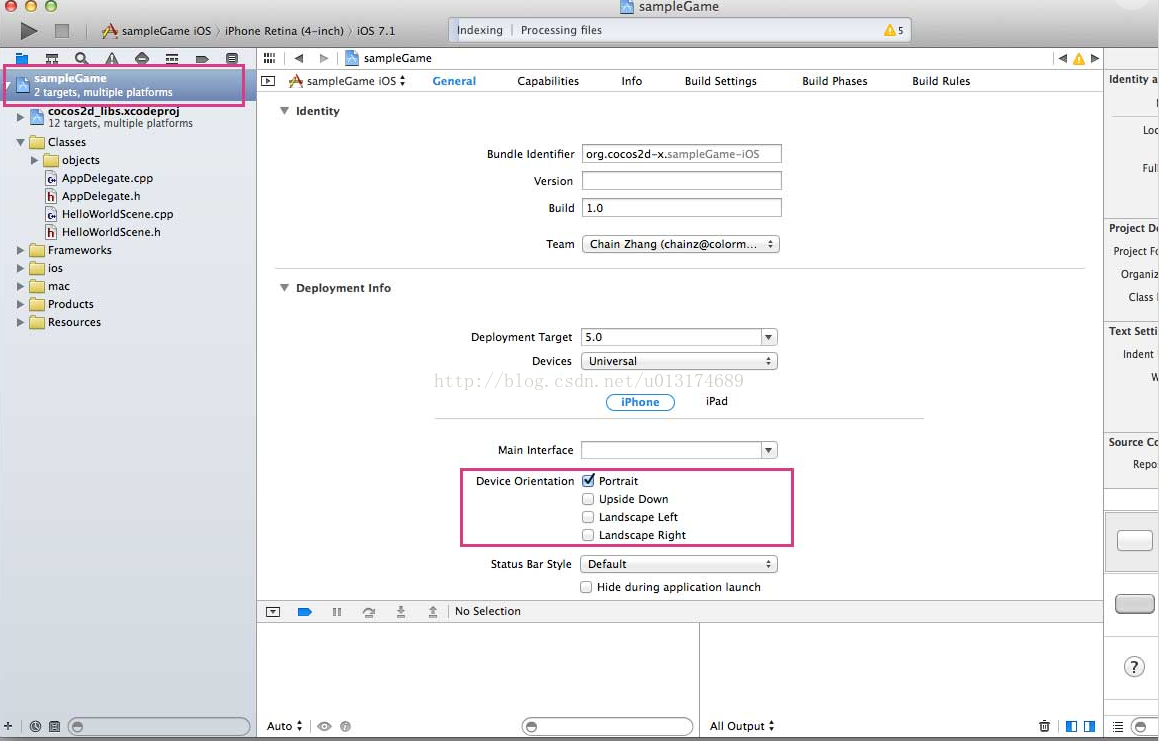
Task: Clear console with the trash icon
Action: tap(1044, 725)
